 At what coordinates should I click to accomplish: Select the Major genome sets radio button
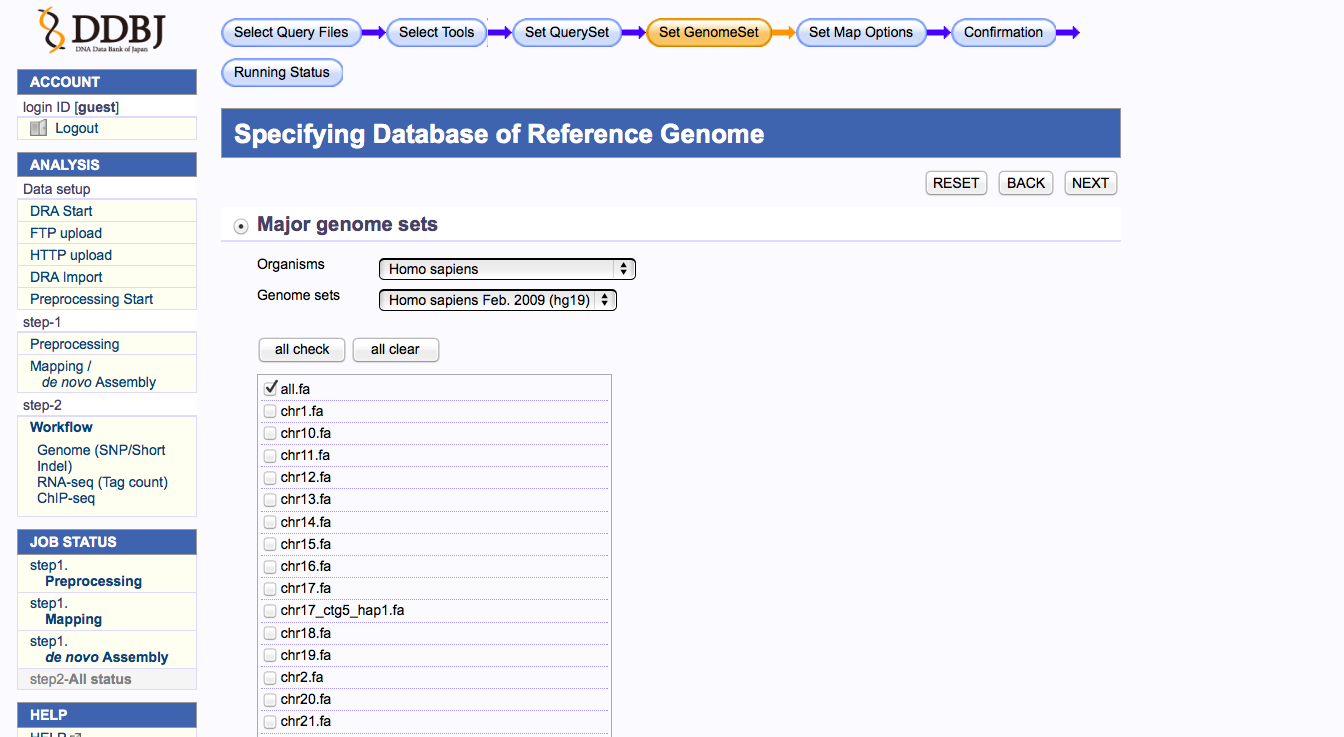click(x=241, y=226)
